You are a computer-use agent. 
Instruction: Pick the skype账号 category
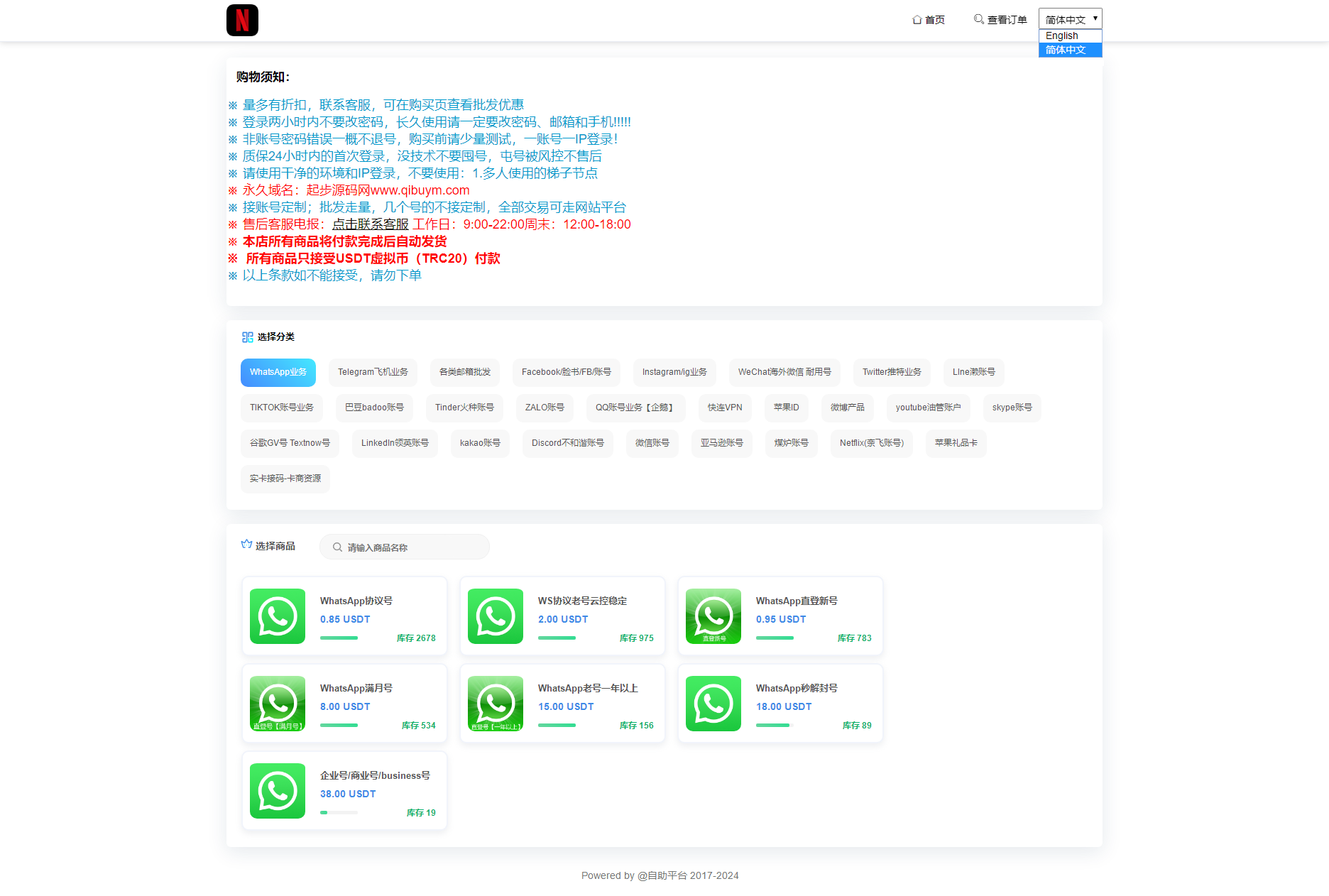[x=1012, y=408]
